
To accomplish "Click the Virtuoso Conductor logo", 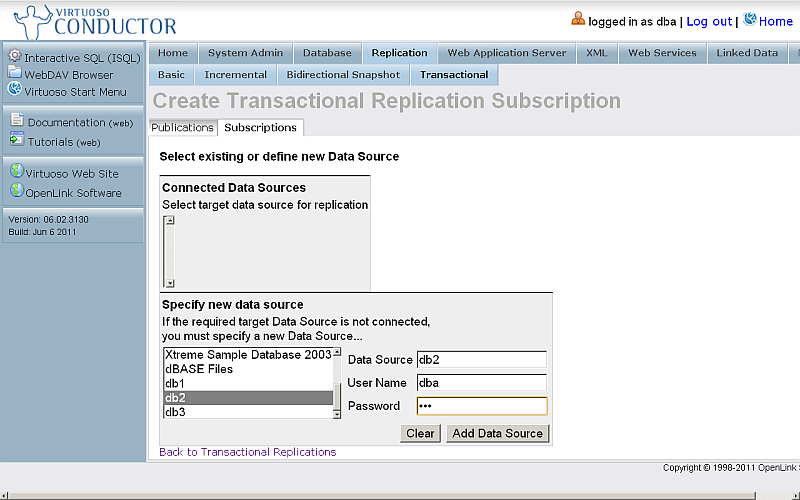I will pos(95,22).
